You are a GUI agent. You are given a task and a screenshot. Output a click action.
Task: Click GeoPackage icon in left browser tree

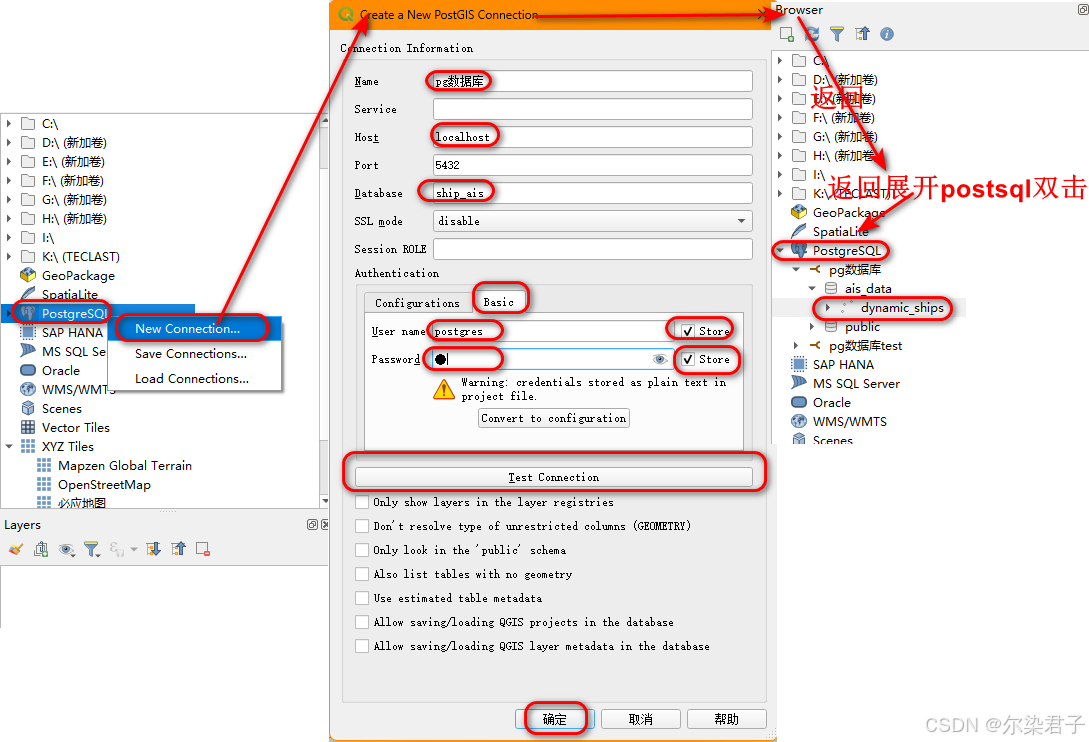point(28,275)
